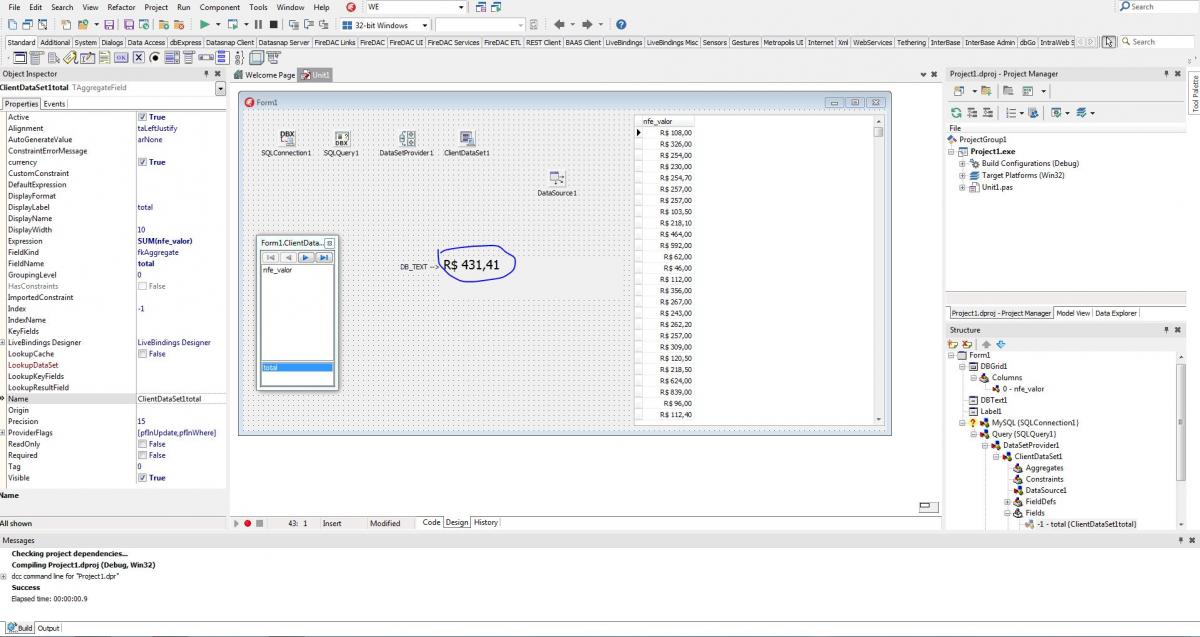Open the Welcome Page tab

click(265, 75)
